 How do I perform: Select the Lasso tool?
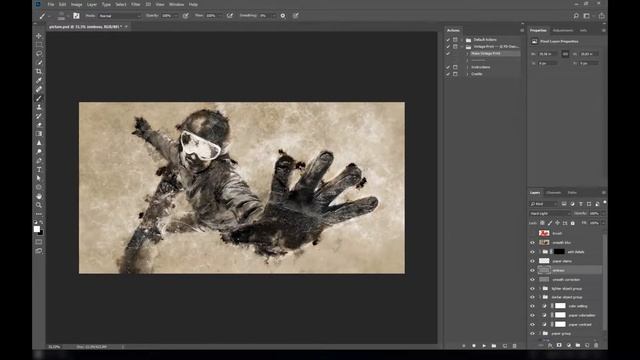[39, 53]
